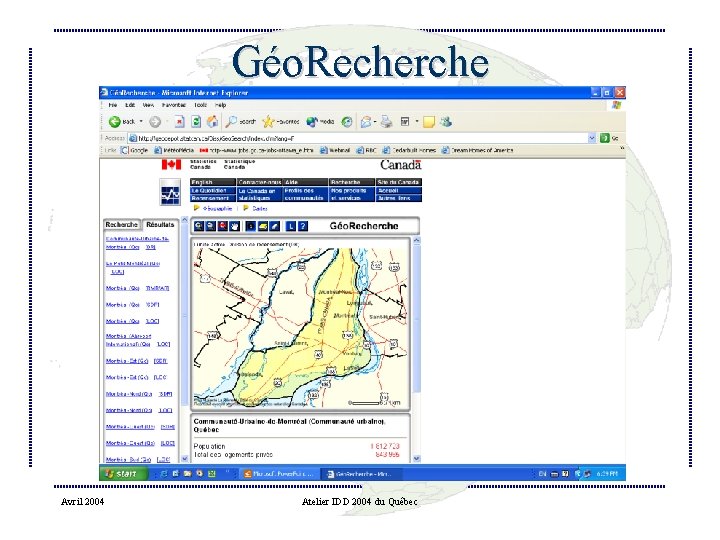
Task: Click the Contactez-nous navigation link
Action: [259, 182]
